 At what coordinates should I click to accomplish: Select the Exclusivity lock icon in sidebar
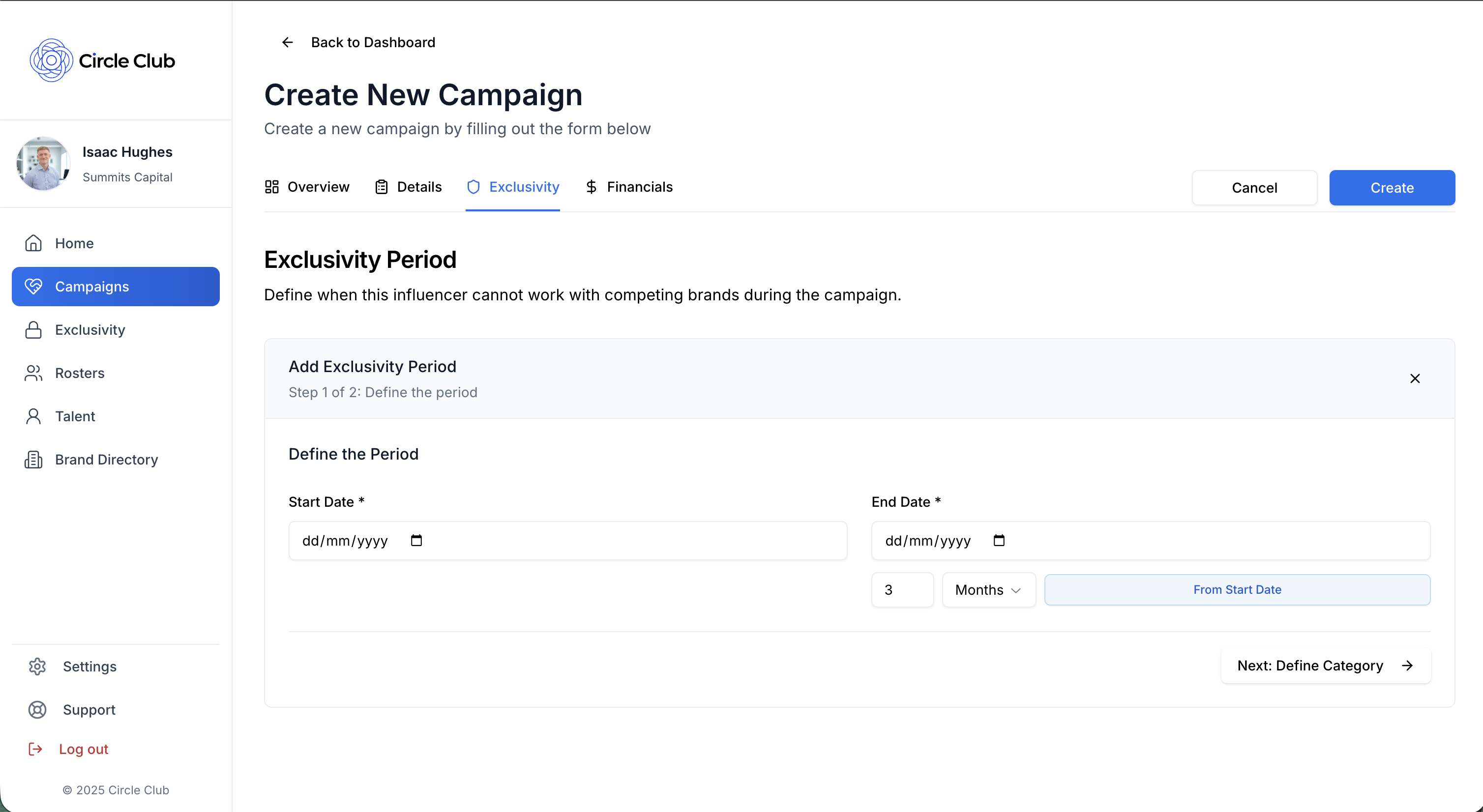coord(33,329)
